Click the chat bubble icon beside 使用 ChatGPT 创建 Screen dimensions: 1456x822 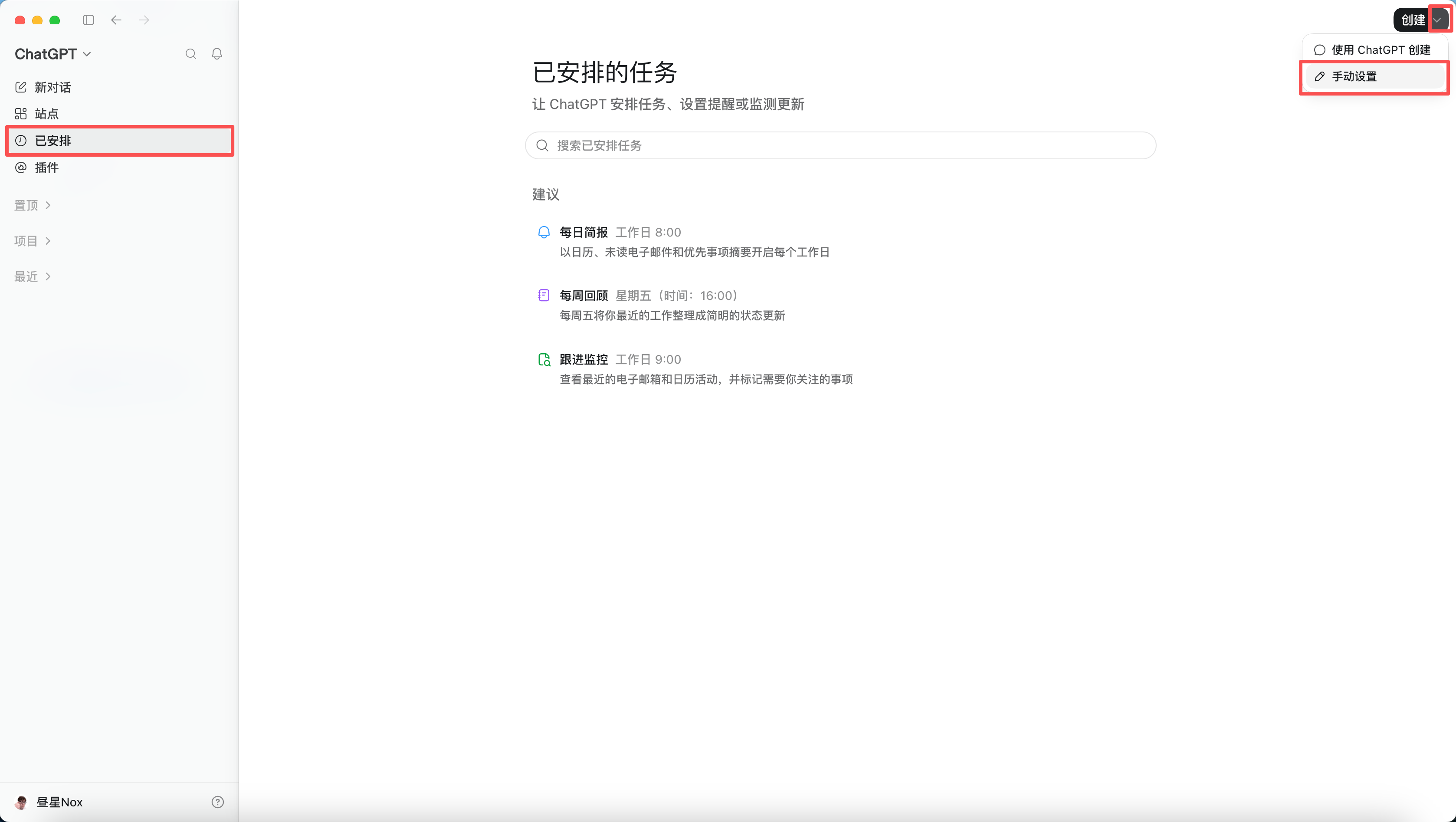(1320, 50)
